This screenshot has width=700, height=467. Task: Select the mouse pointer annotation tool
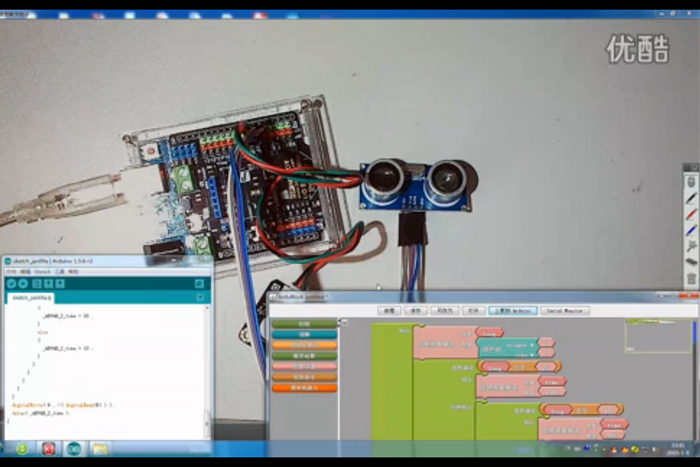(691, 182)
